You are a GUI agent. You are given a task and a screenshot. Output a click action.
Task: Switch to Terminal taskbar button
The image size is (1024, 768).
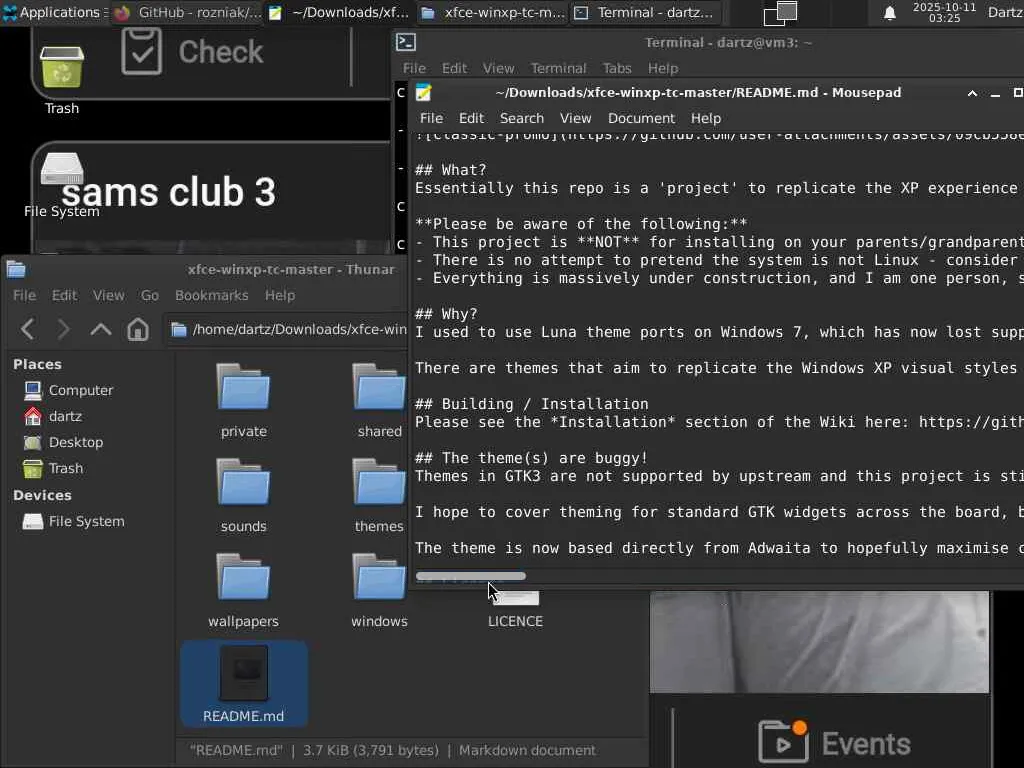[x=645, y=12]
